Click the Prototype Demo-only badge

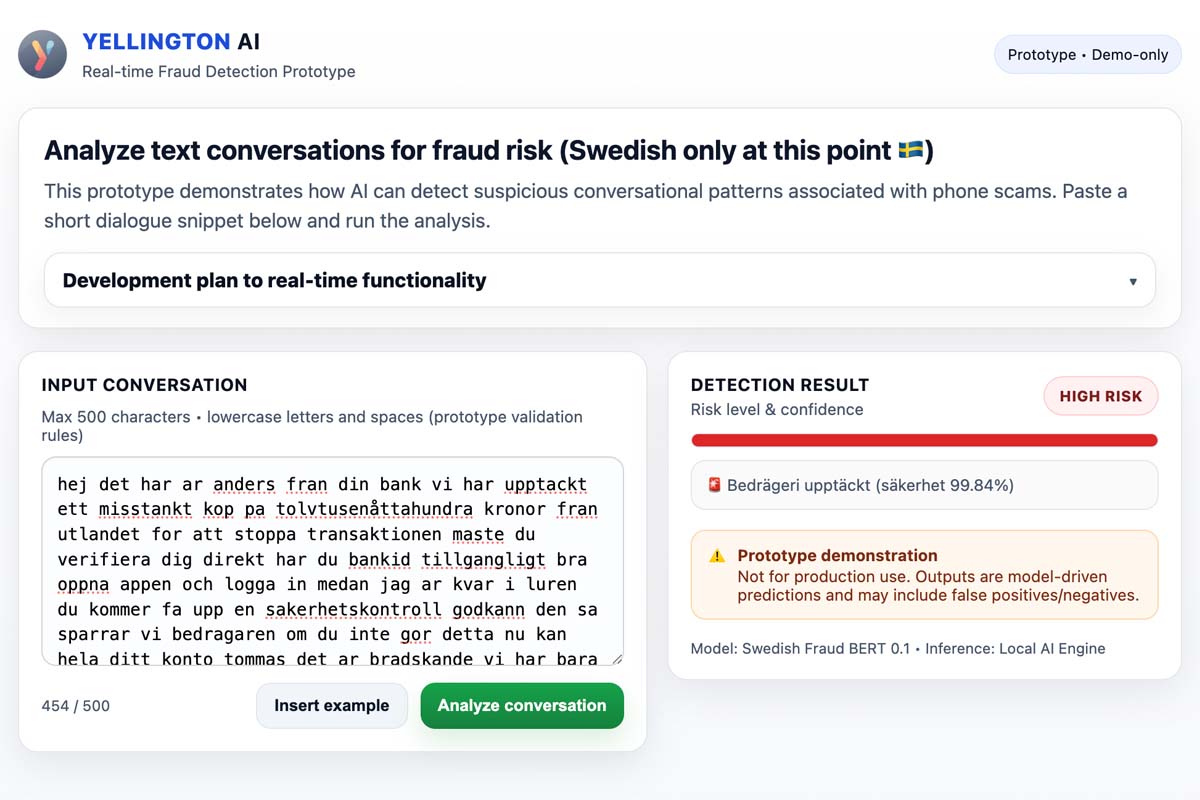(1087, 55)
